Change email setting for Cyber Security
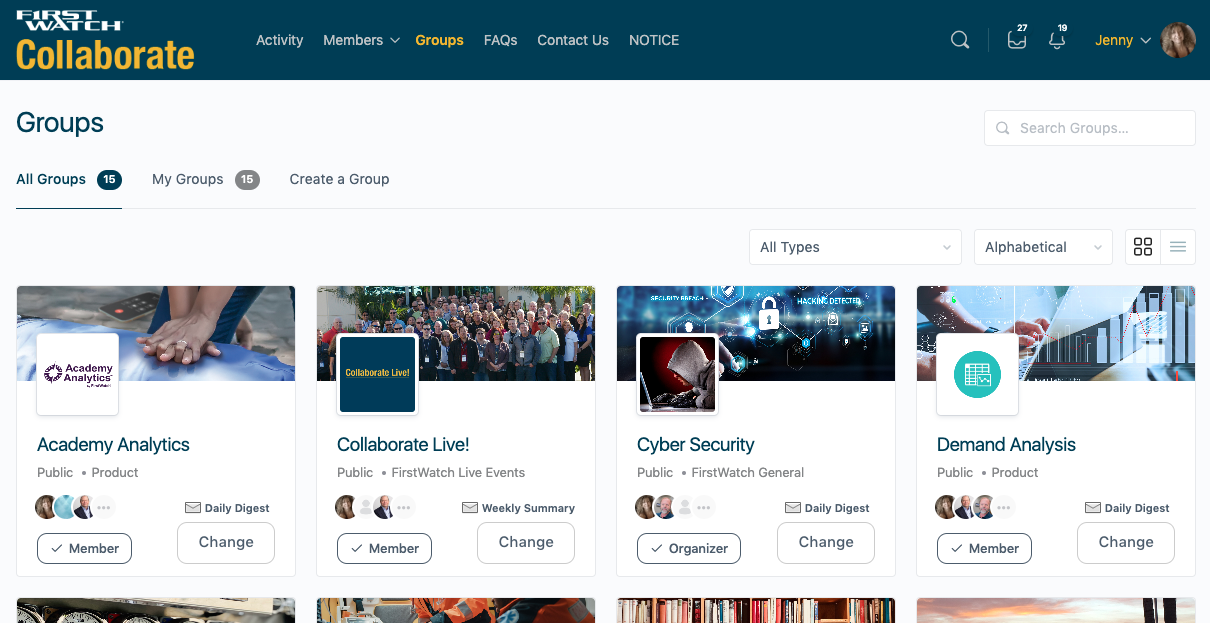 pos(826,543)
